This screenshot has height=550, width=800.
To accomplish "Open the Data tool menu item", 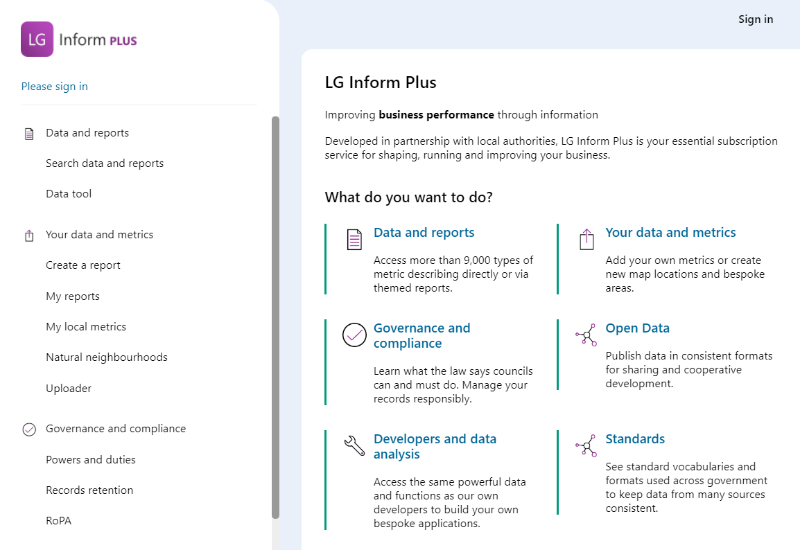I will pyautogui.click(x=69, y=194).
